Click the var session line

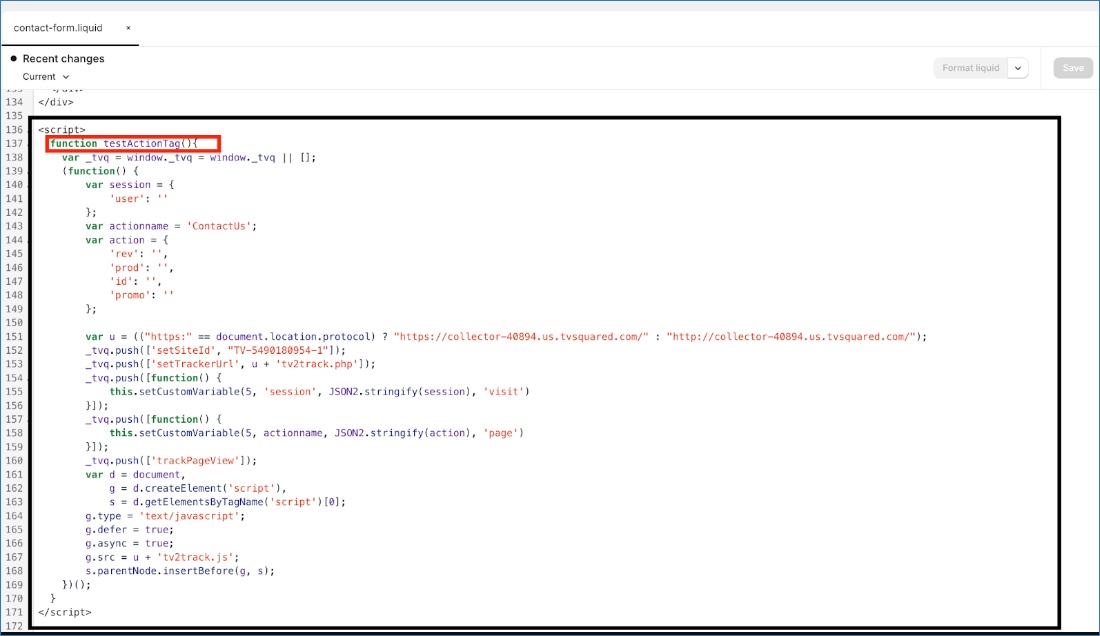pos(130,185)
